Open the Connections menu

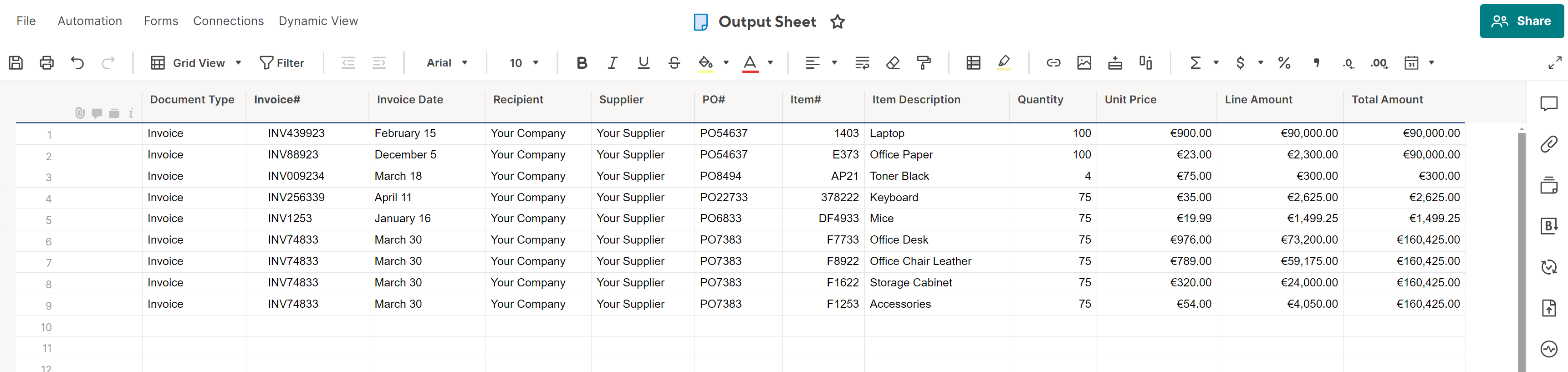coord(228,21)
